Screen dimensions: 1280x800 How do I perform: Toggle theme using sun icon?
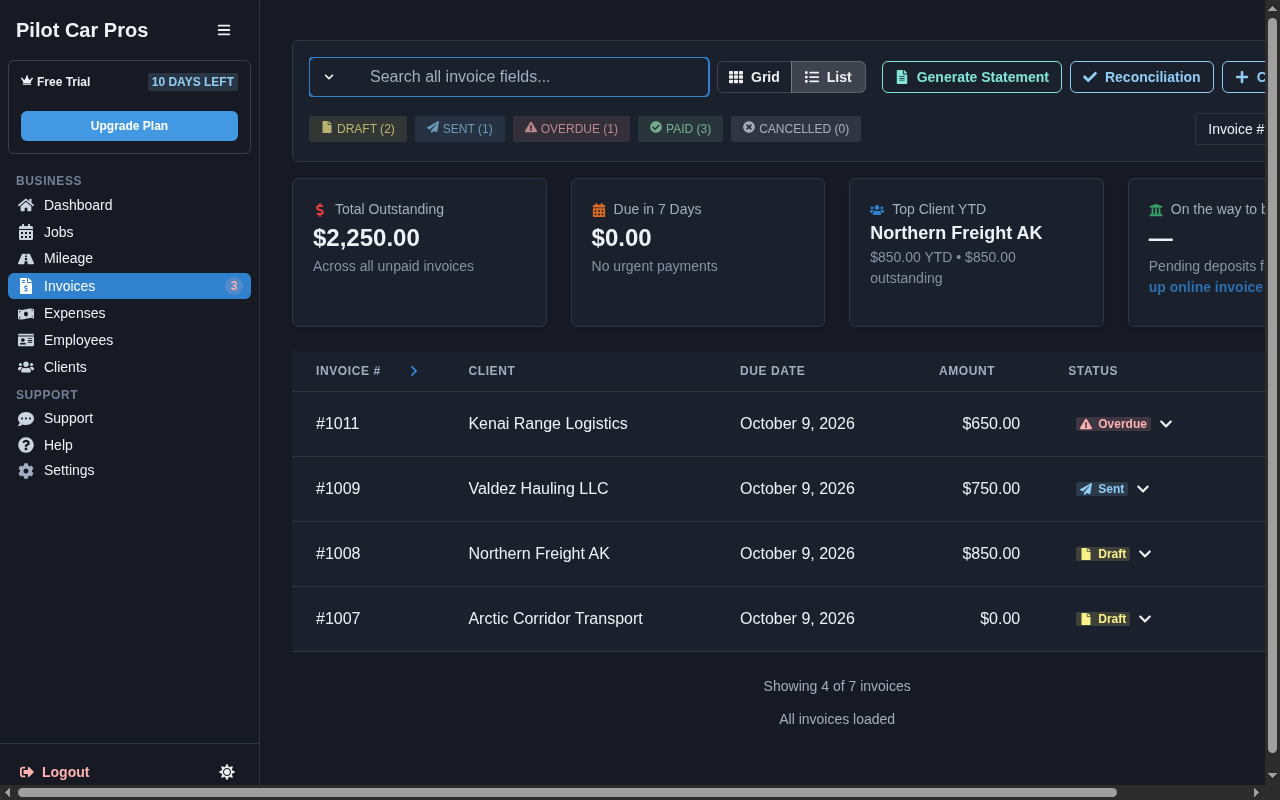(227, 772)
